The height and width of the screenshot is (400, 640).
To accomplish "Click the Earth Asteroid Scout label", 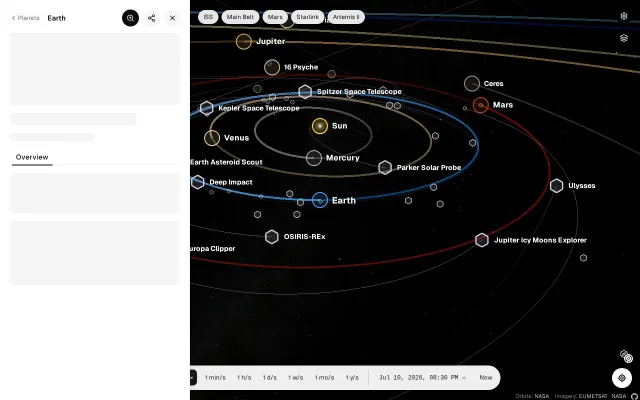I will point(227,162).
